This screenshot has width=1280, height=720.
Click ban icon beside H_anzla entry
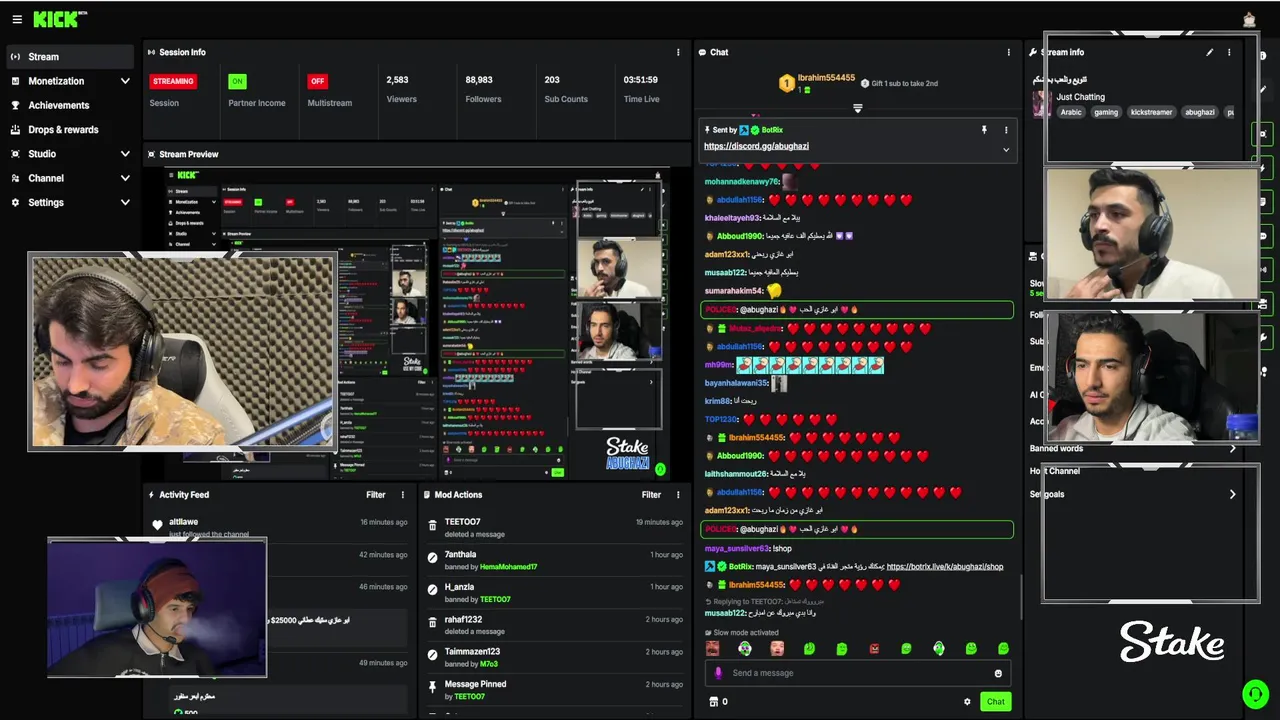coord(432,591)
